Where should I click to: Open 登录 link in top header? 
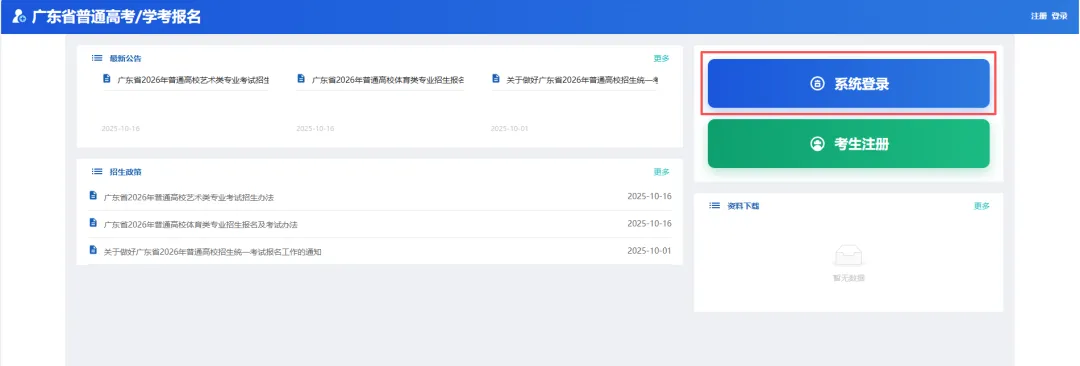point(1059,17)
